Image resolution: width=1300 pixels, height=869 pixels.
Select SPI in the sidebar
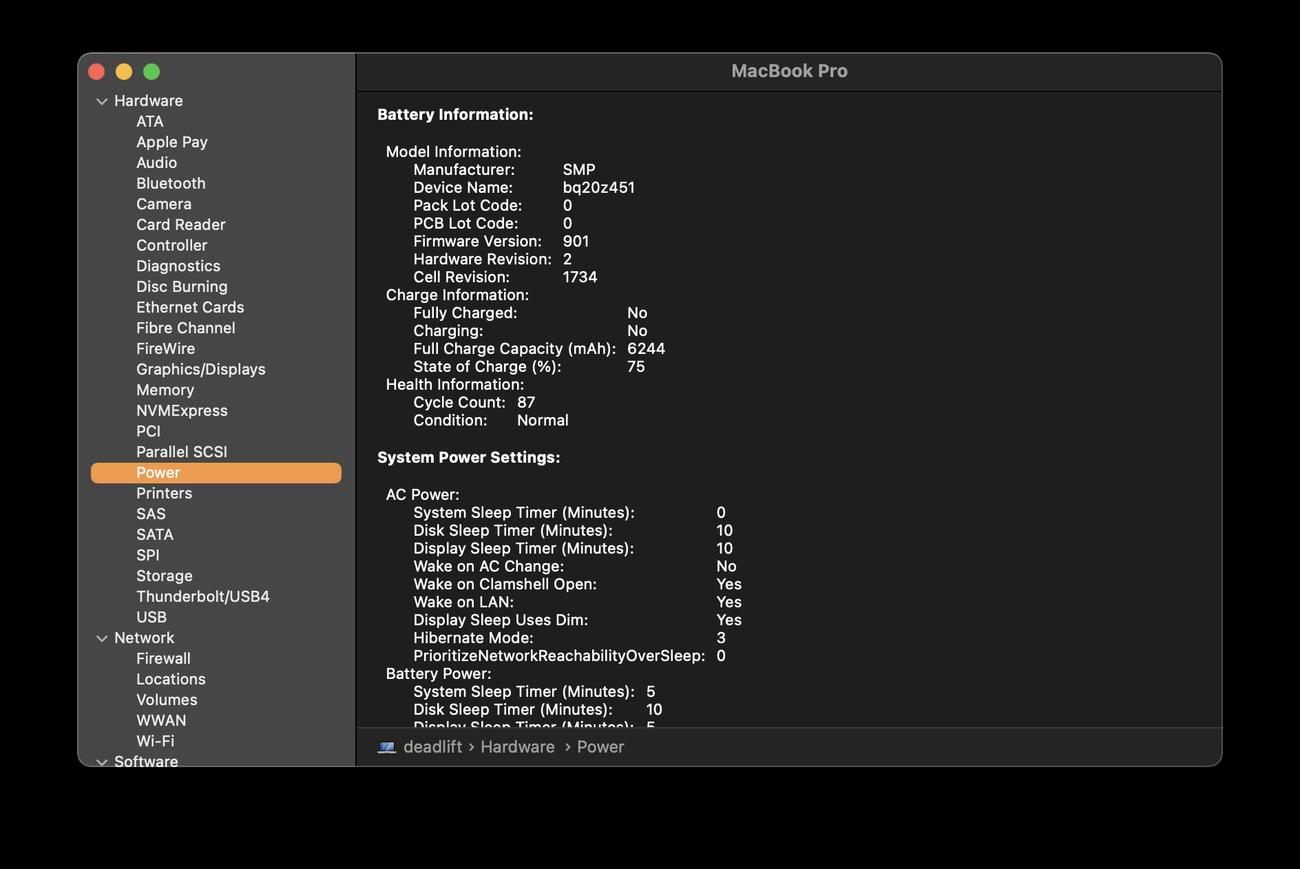click(148, 555)
